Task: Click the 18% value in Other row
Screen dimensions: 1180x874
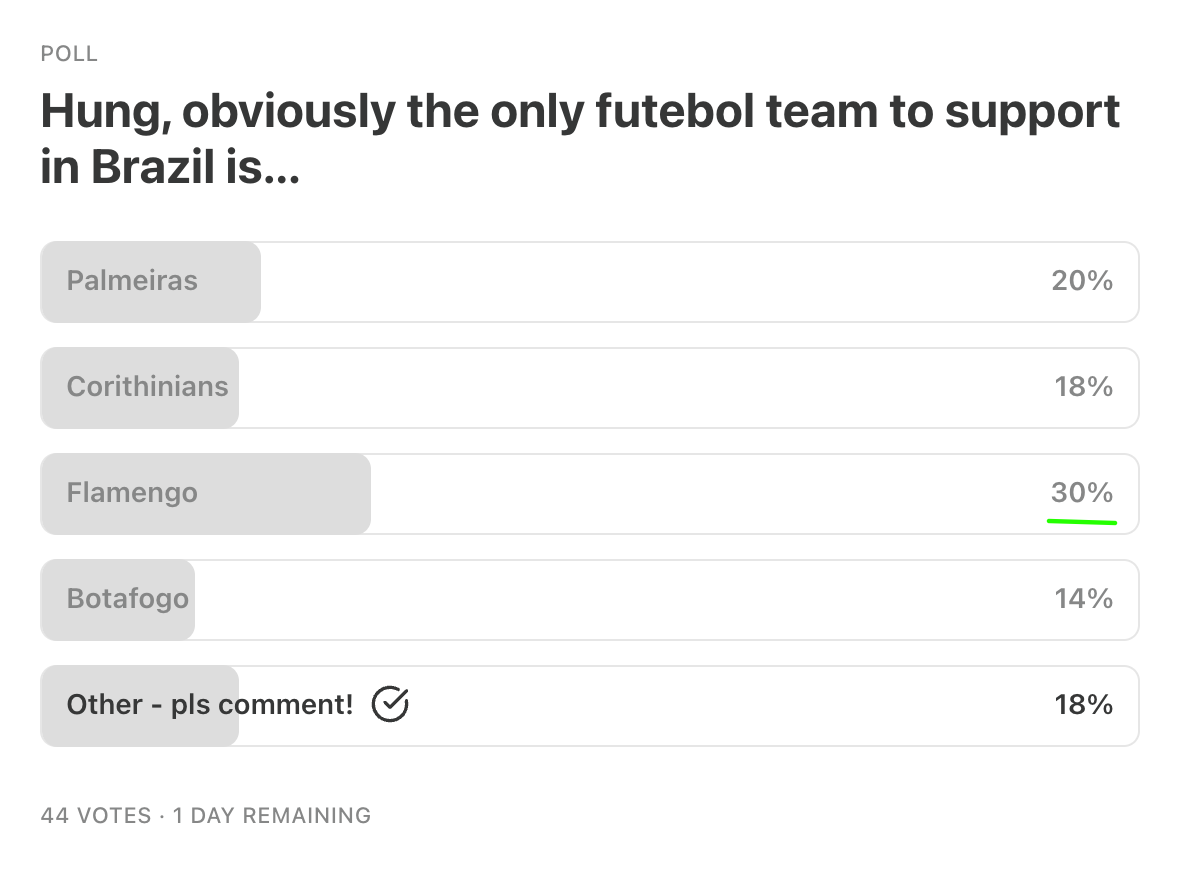Action: pyautogui.click(x=1083, y=705)
